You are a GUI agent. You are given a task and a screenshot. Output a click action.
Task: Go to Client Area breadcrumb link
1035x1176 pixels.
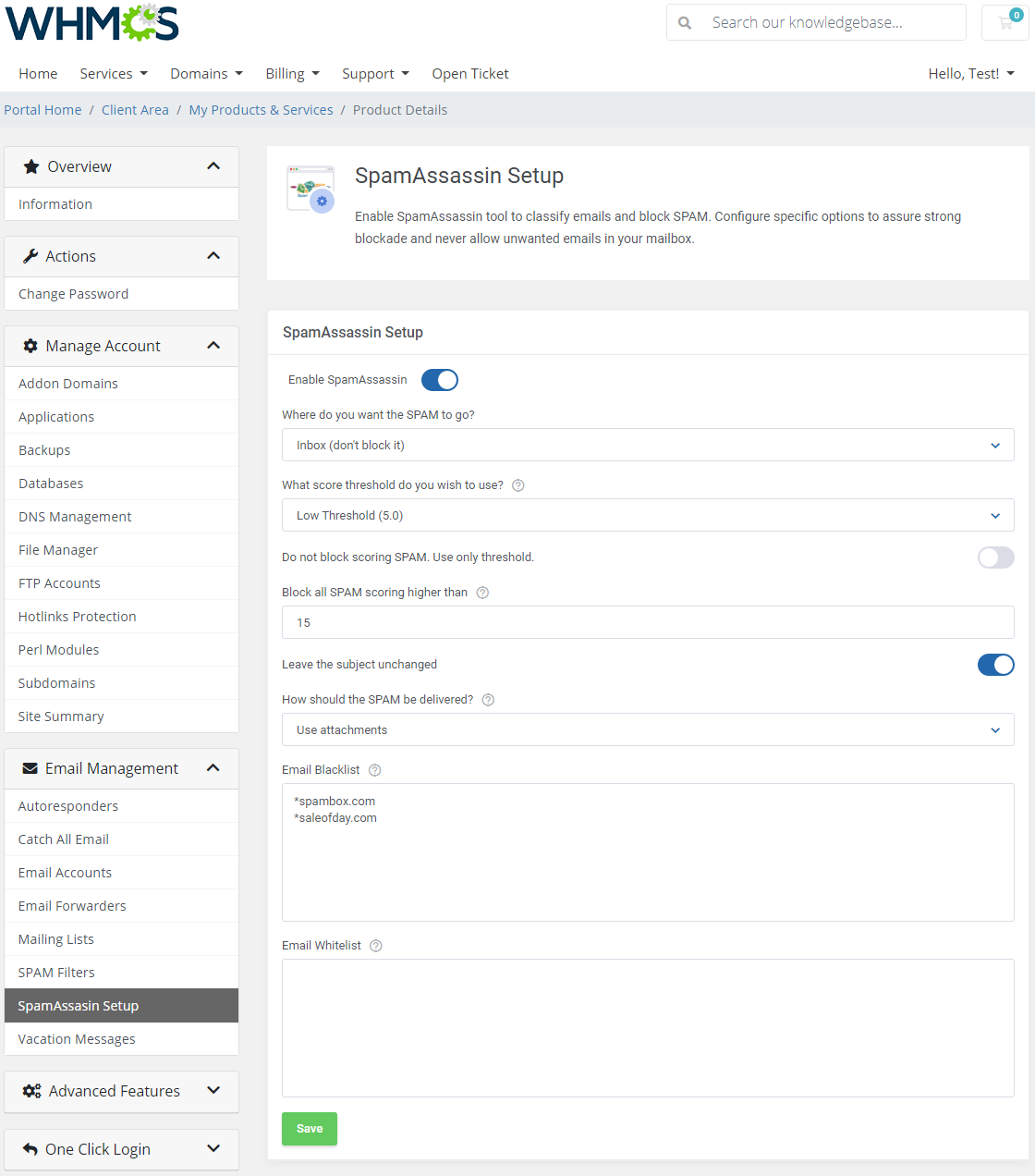point(135,110)
